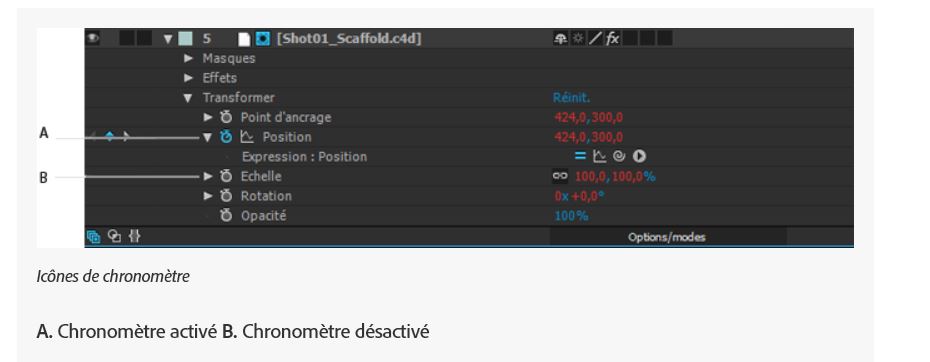The image size is (930, 362).
Task: Open the expression language menu arrow
Action: [x=639, y=157]
